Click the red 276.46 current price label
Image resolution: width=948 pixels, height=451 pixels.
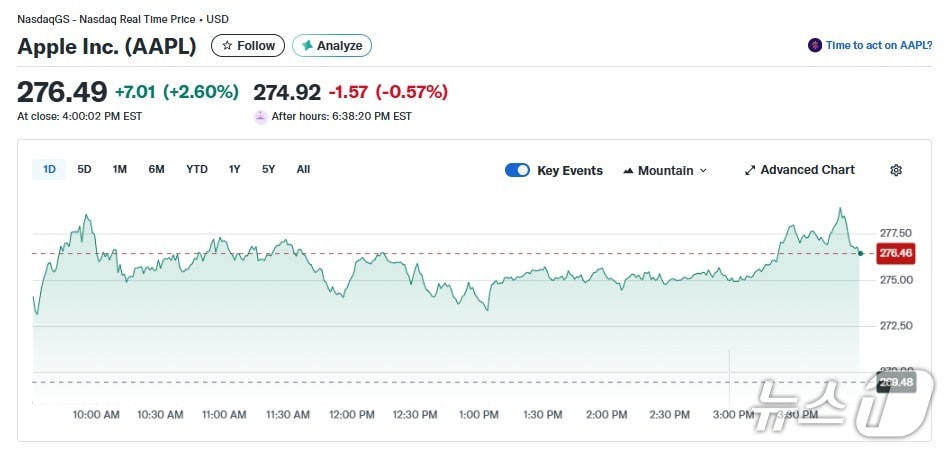click(896, 254)
